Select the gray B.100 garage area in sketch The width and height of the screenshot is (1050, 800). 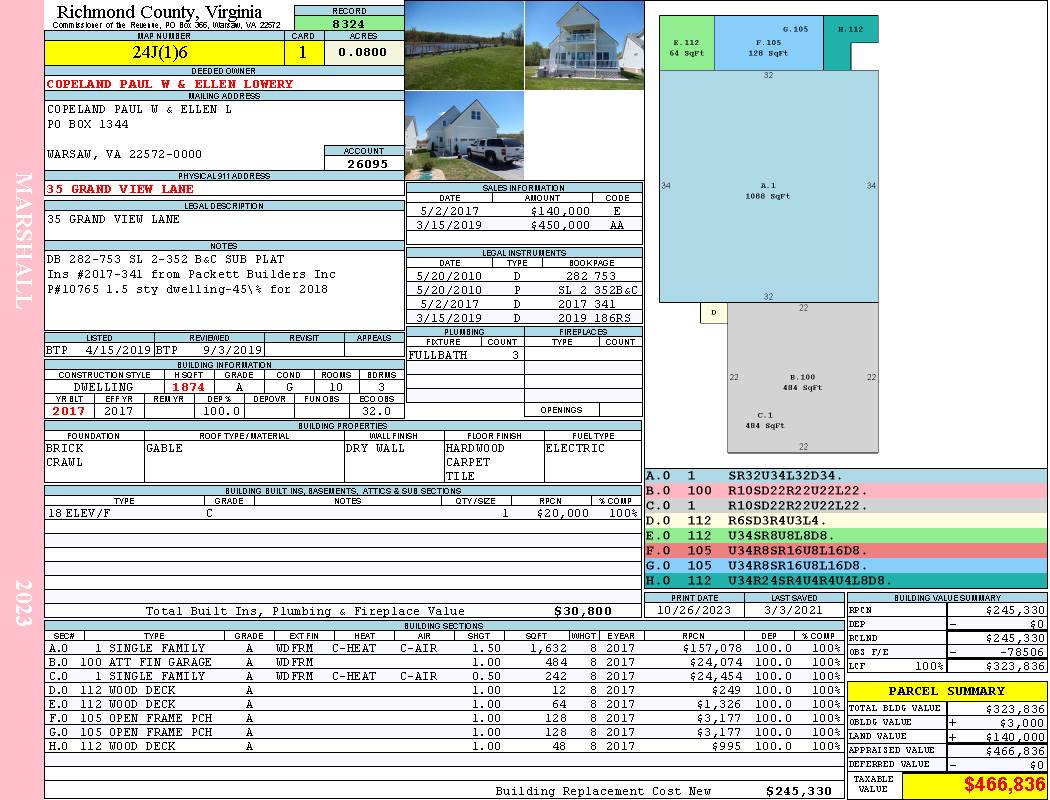803,380
